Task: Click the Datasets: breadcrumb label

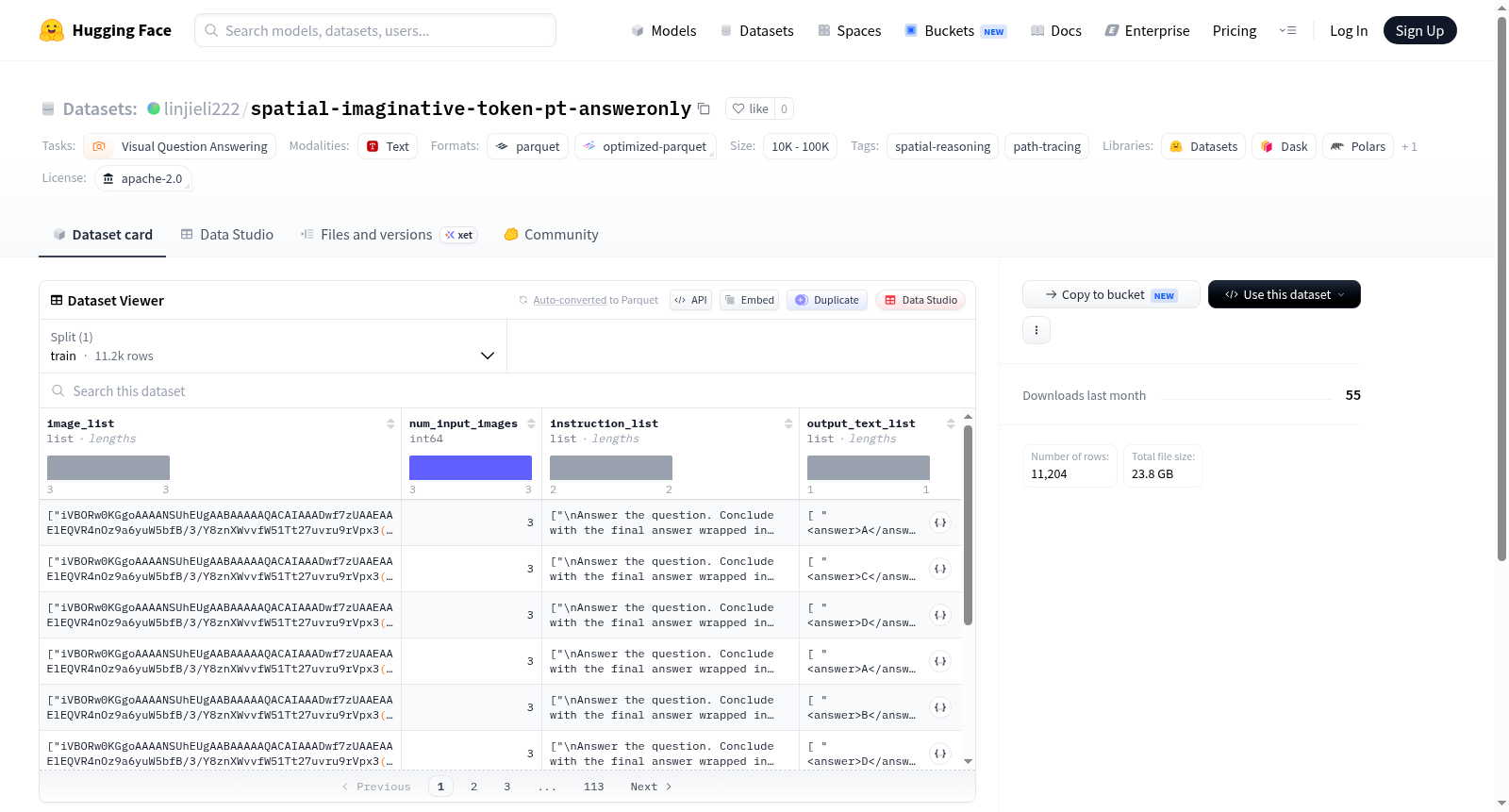Action: point(100,108)
